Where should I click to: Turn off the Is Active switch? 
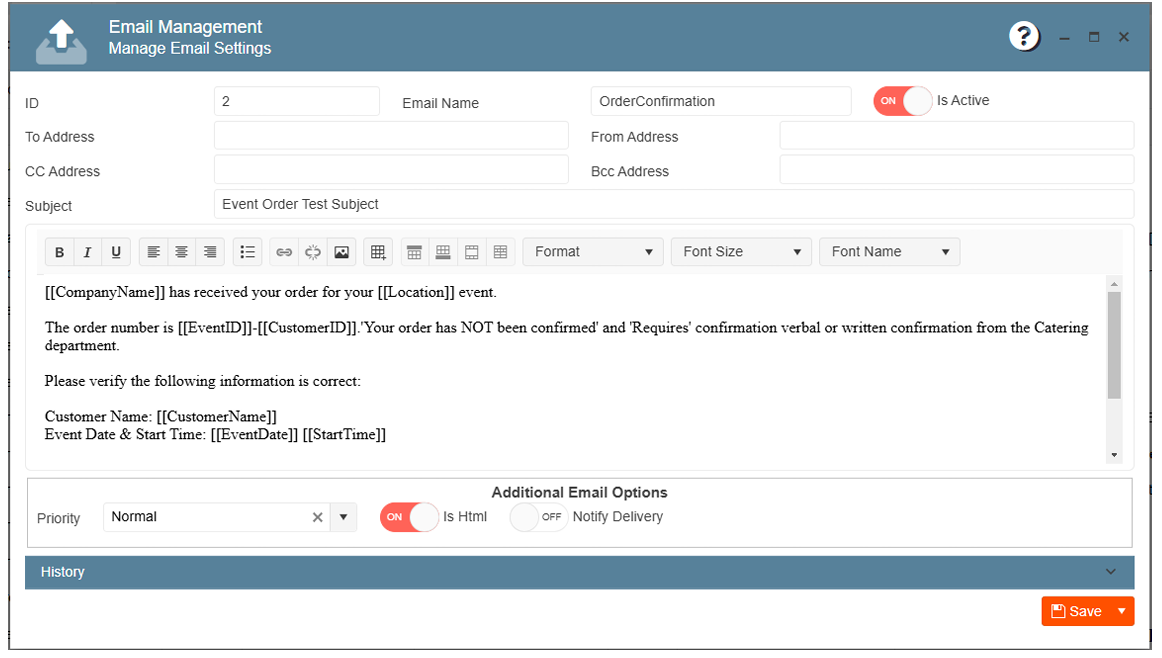point(902,101)
